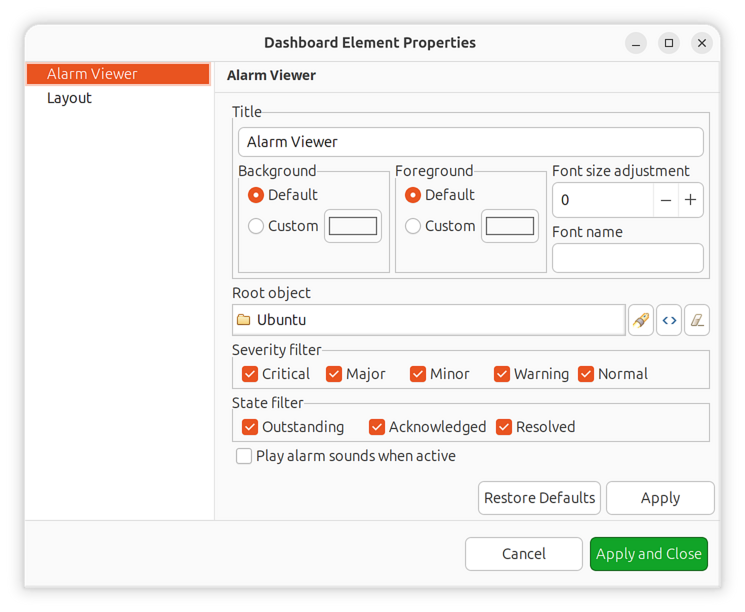Enable Play alarm sounds when active
This screenshot has height=612, width=745.
coord(244,456)
